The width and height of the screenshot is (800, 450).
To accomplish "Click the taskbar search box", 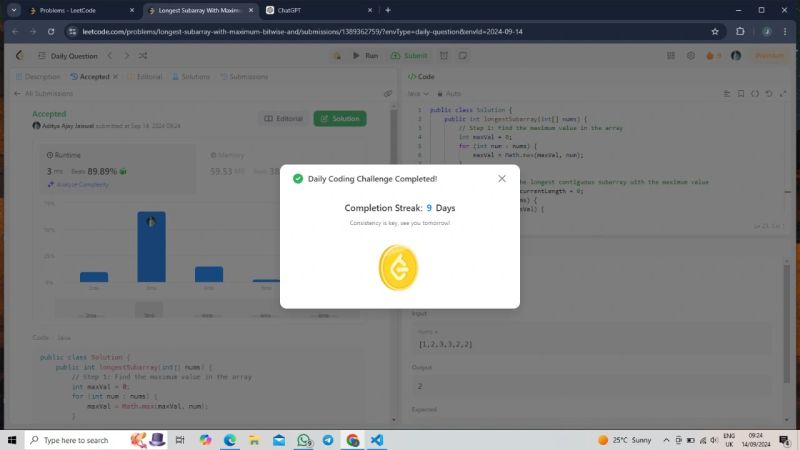I will tap(97, 440).
